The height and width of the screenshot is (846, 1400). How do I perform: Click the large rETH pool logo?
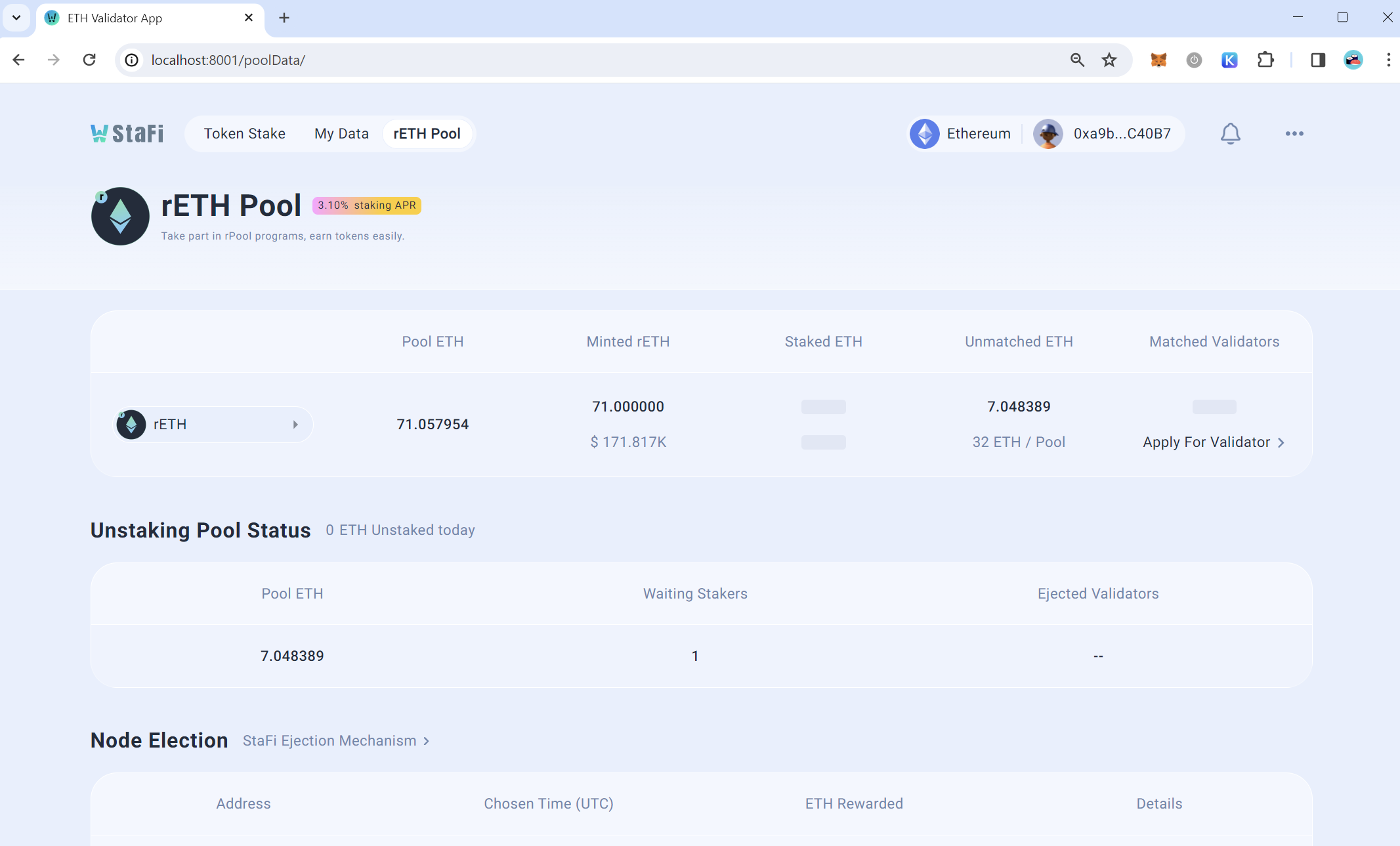pyautogui.click(x=120, y=216)
